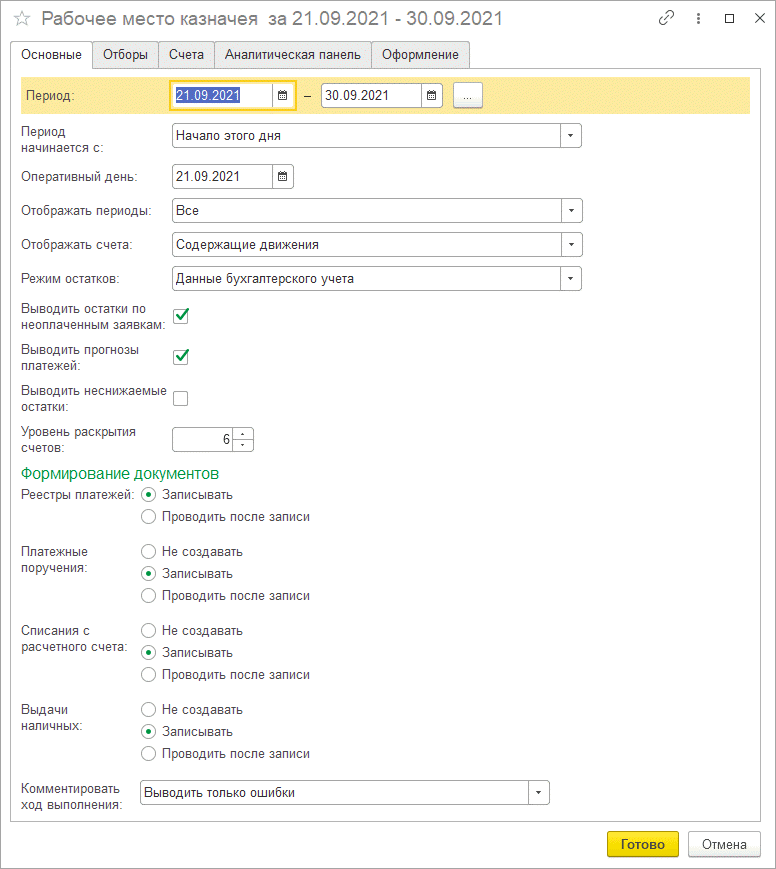Switch to the Отборы tab
Screen dimensions: 776x869
point(125,55)
